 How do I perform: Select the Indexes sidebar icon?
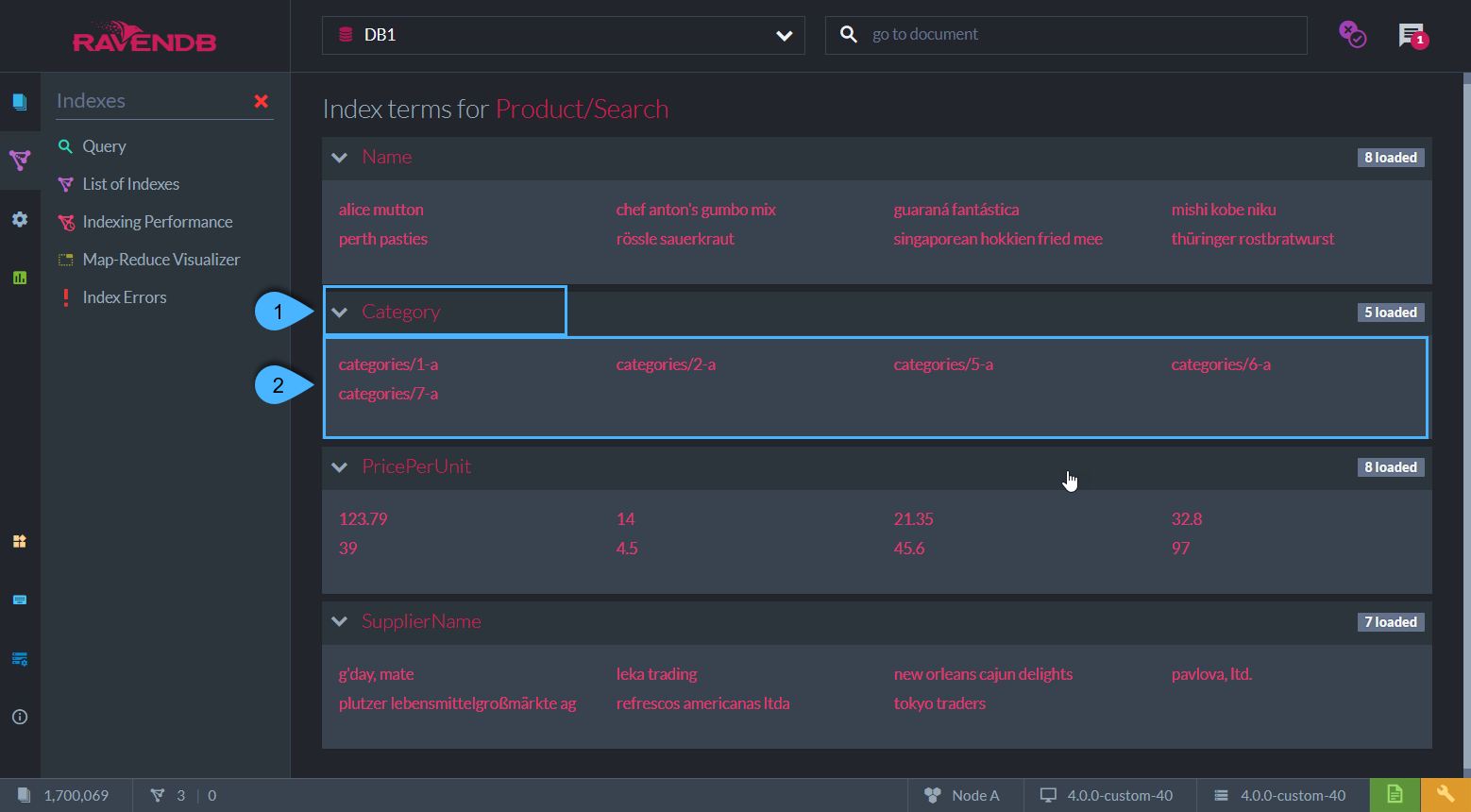tap(20, 160)
